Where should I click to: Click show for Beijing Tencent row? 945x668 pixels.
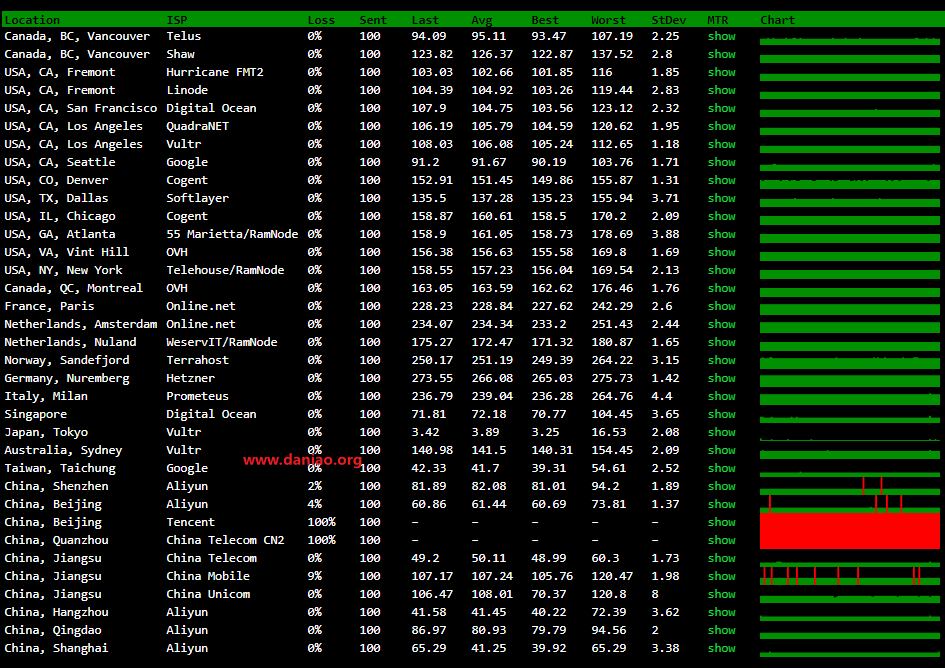click(721, 522)
